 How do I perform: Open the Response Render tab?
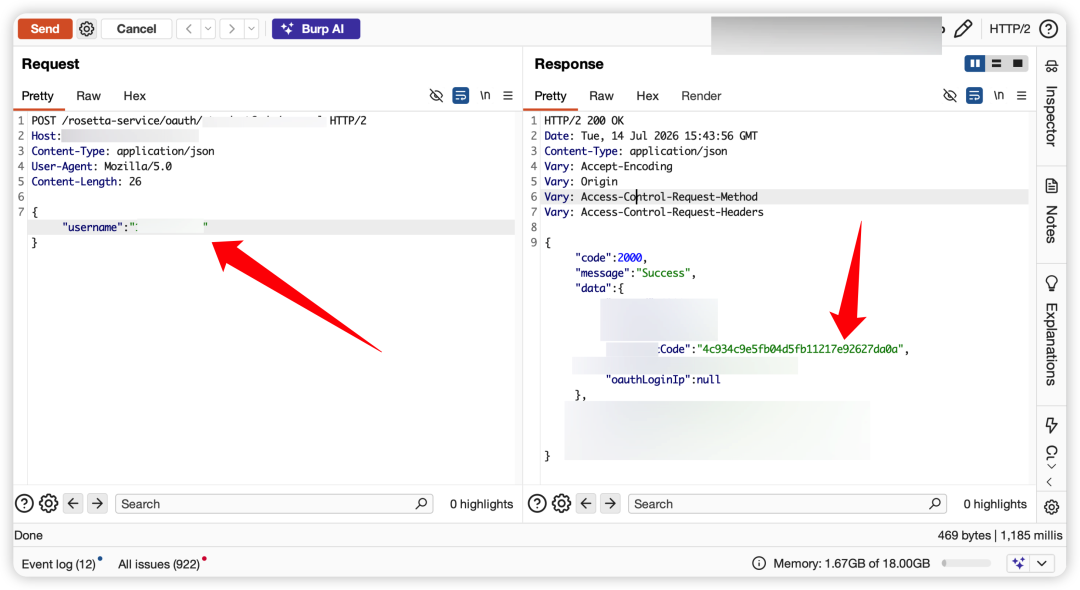701,96
